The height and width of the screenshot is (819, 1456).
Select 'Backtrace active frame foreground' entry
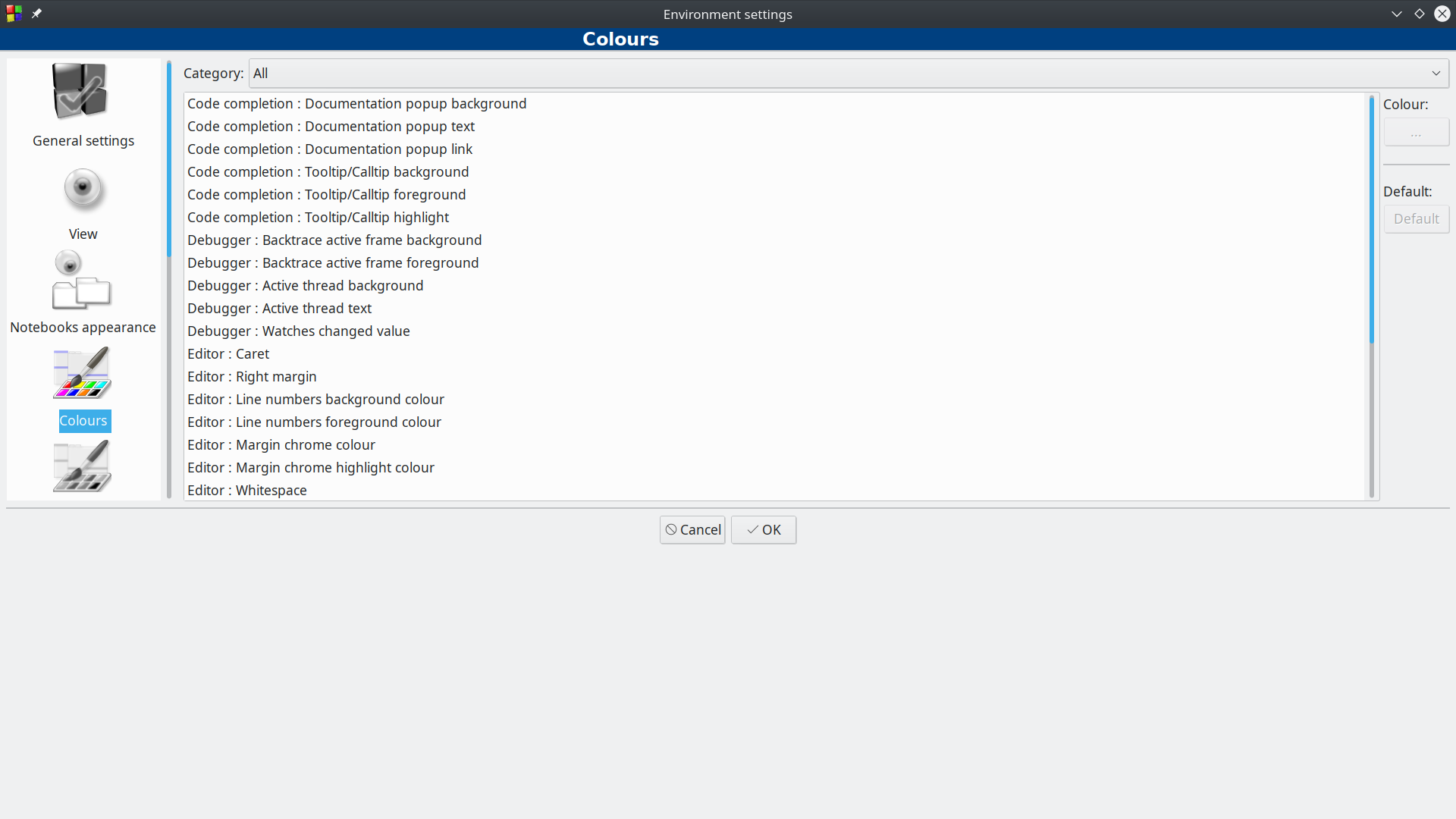tap(773, 263)
